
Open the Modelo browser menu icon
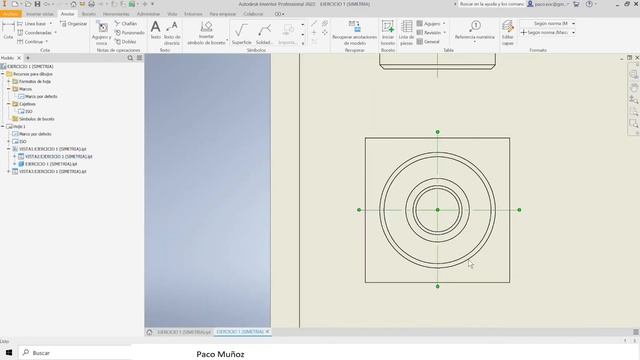tap(139, 58)
